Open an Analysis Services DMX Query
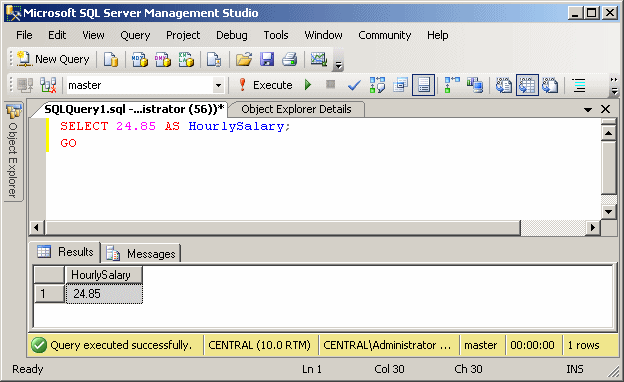The width and height of the screenshot is (624, 382). click(163, 59)
